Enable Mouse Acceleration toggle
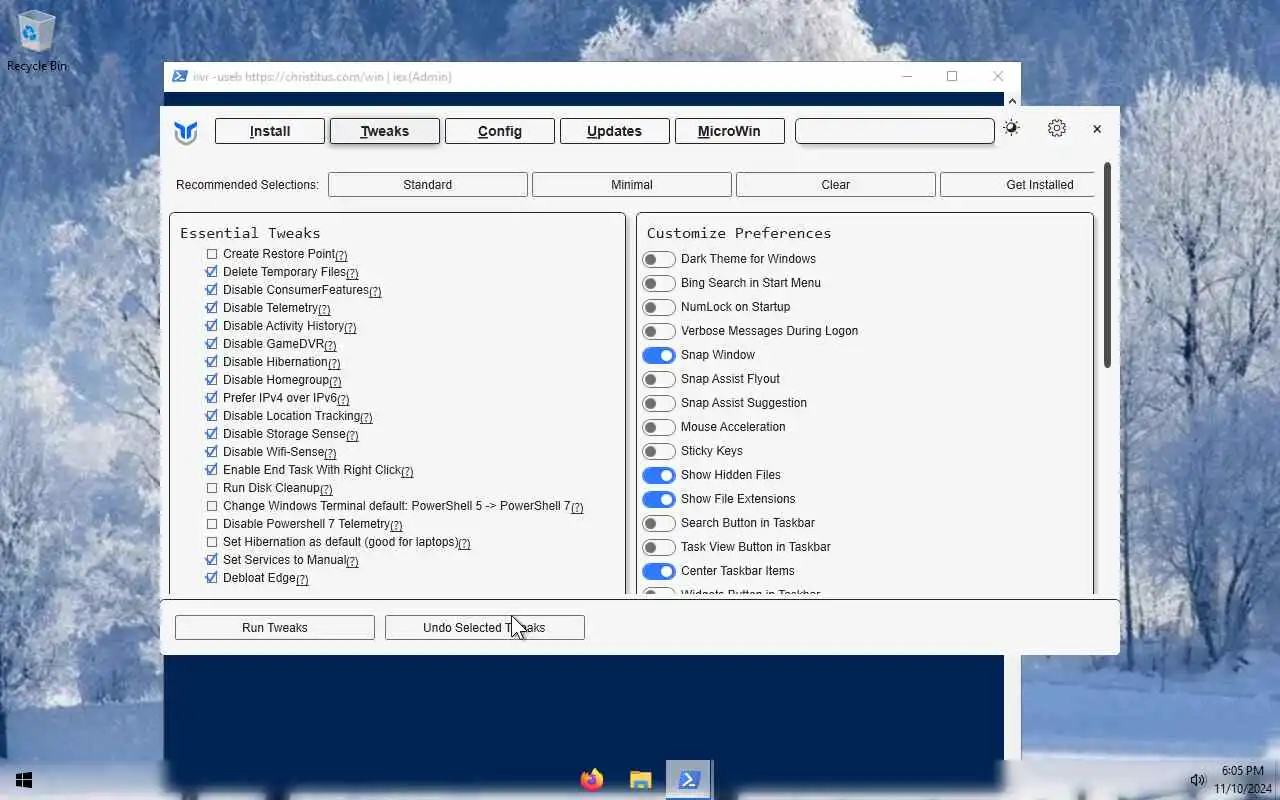The width and height of the screenshot is (1280, 800). (659, 427)
